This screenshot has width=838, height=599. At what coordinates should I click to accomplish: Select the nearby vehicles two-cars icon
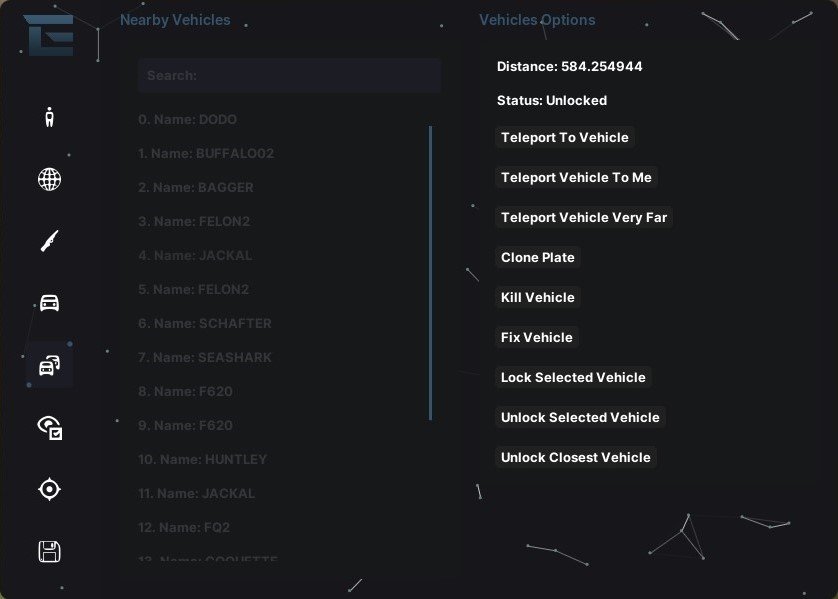(x=49, y=365)
